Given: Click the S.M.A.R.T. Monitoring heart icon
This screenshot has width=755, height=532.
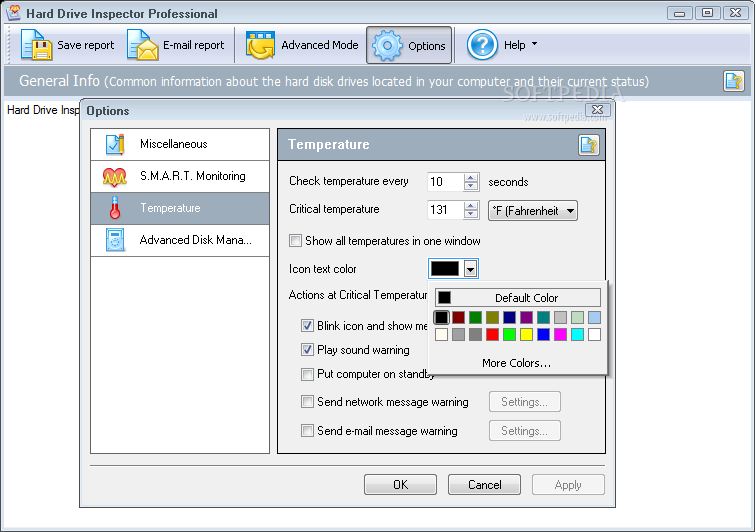Looking at the screenshot, I should (x=115, y=177).
